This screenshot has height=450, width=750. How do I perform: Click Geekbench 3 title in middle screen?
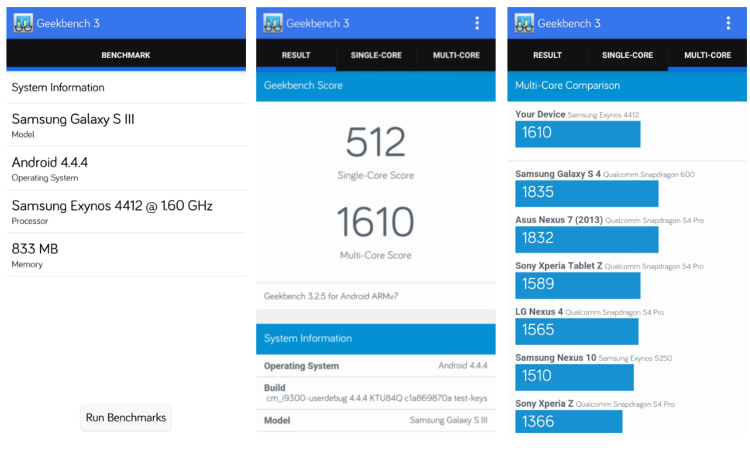pyautogui.click(x=318, y=23)
